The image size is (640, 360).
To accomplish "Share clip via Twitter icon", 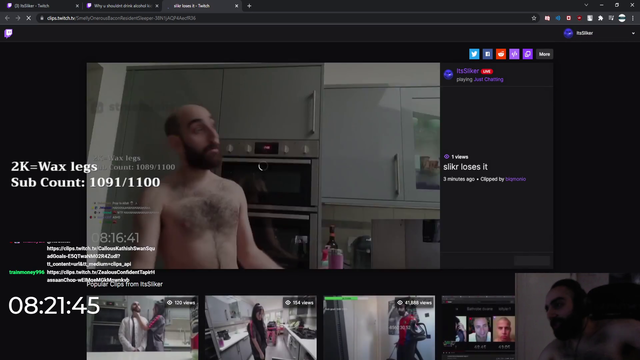I will pyautogui.click(x=474, y=54).
